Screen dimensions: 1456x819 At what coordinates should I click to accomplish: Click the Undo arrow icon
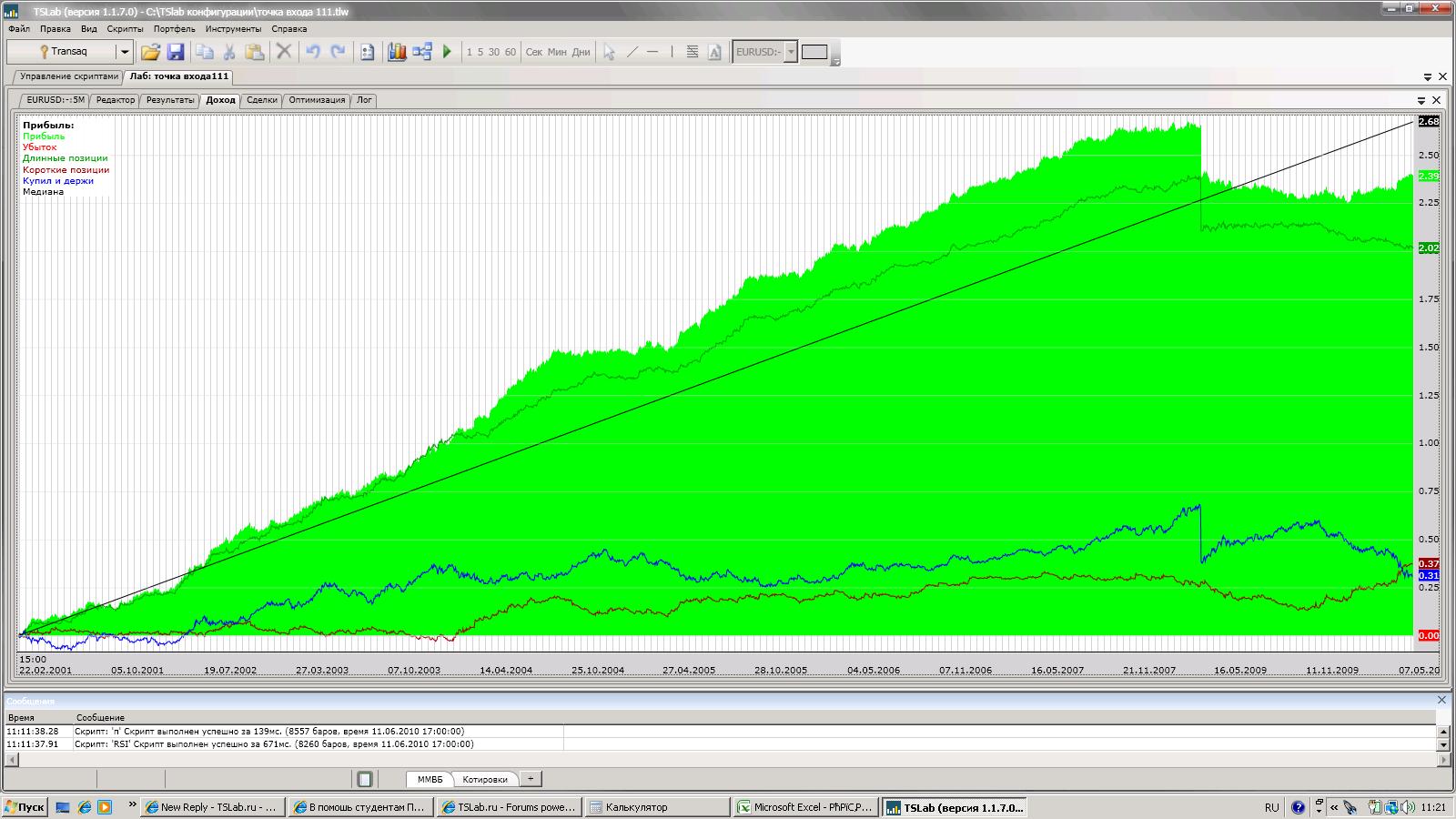pos(313,52)
